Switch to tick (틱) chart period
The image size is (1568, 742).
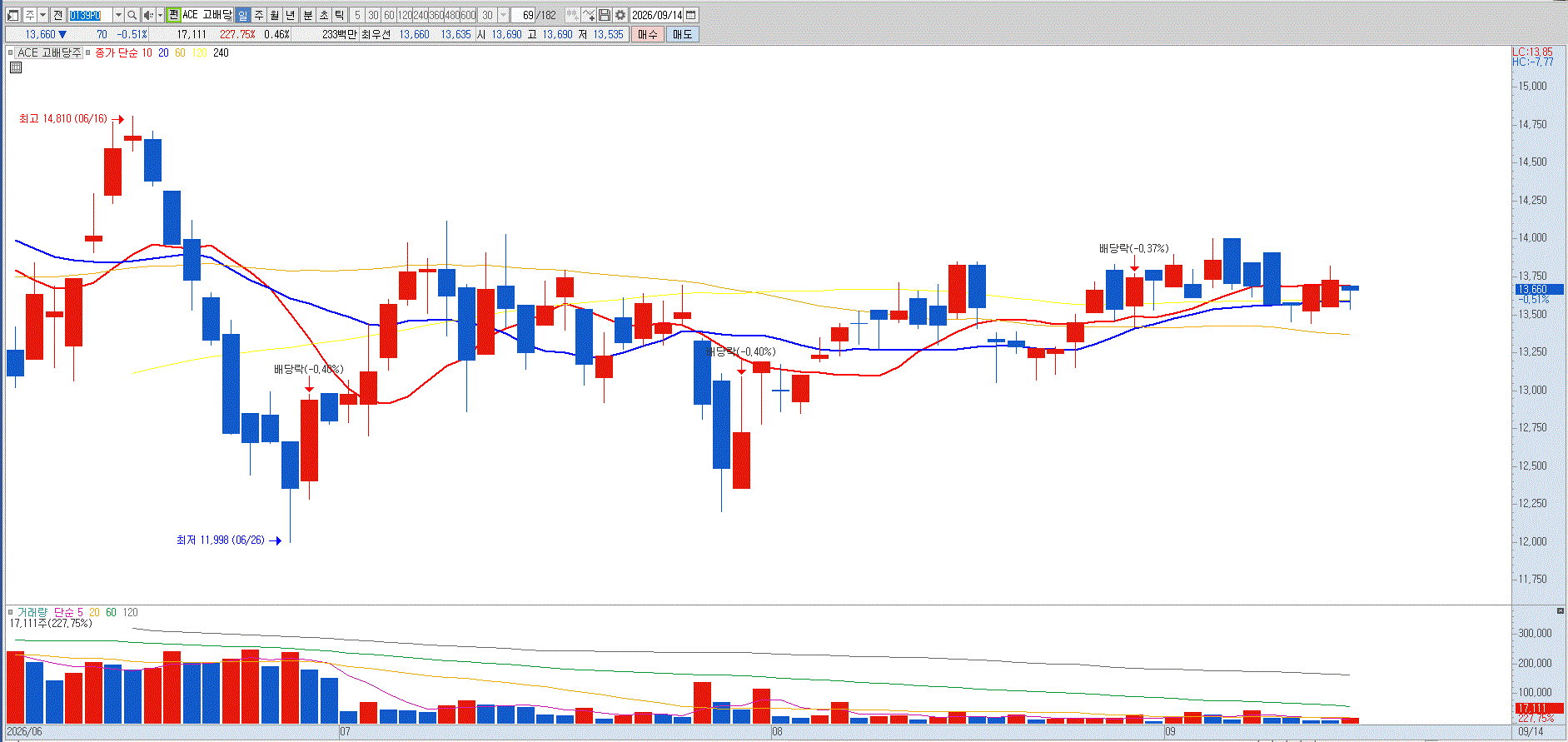pos(340,15)
